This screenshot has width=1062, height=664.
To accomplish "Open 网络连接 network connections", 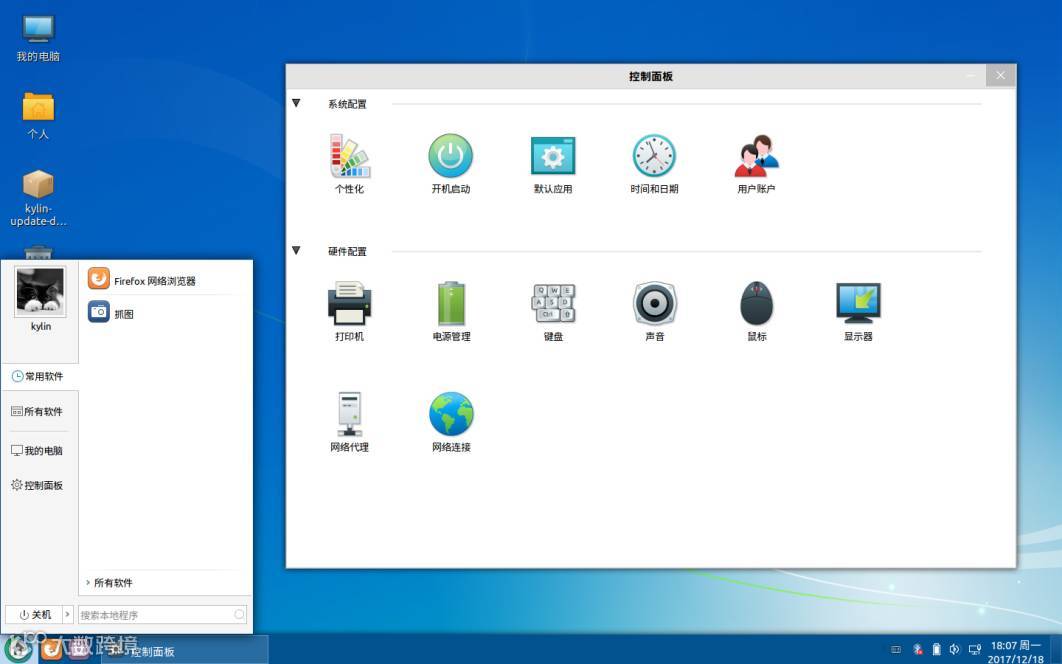I will pyautogui.click(x=451, y=422).
